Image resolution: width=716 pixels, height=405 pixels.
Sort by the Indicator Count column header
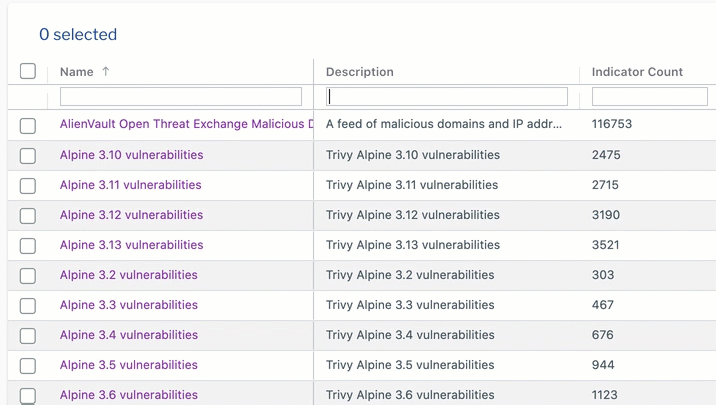tap(637, 72)
